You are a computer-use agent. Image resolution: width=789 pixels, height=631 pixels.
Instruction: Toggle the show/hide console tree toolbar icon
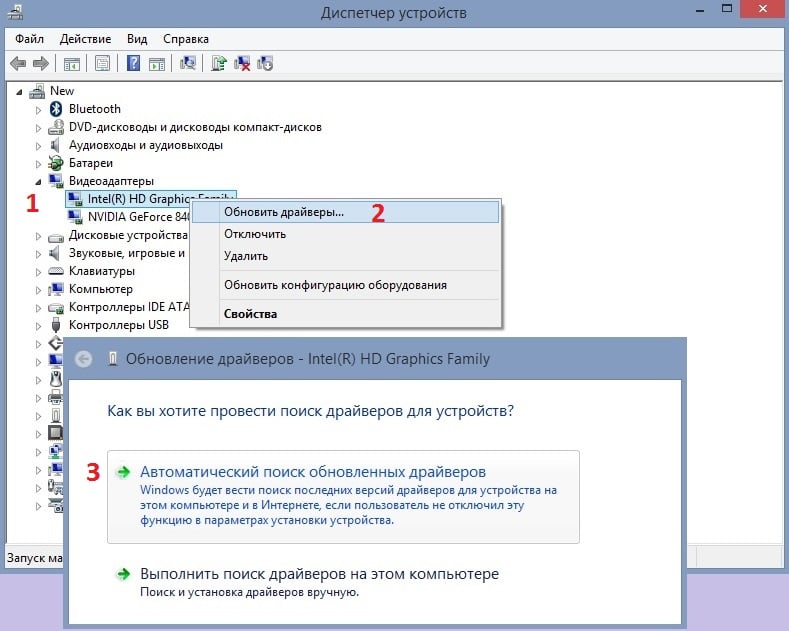click(71, 64)
